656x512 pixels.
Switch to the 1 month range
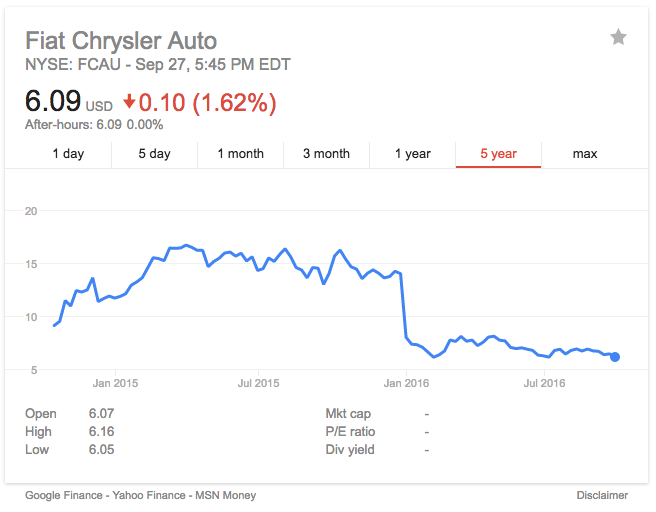pyautogui.click(x=241, y=154)
